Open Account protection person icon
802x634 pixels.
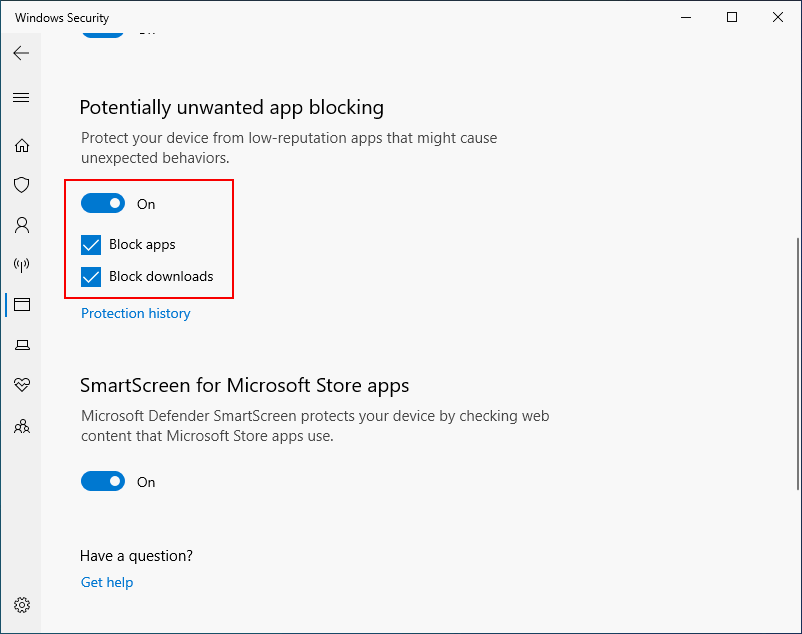click(21, 225)
